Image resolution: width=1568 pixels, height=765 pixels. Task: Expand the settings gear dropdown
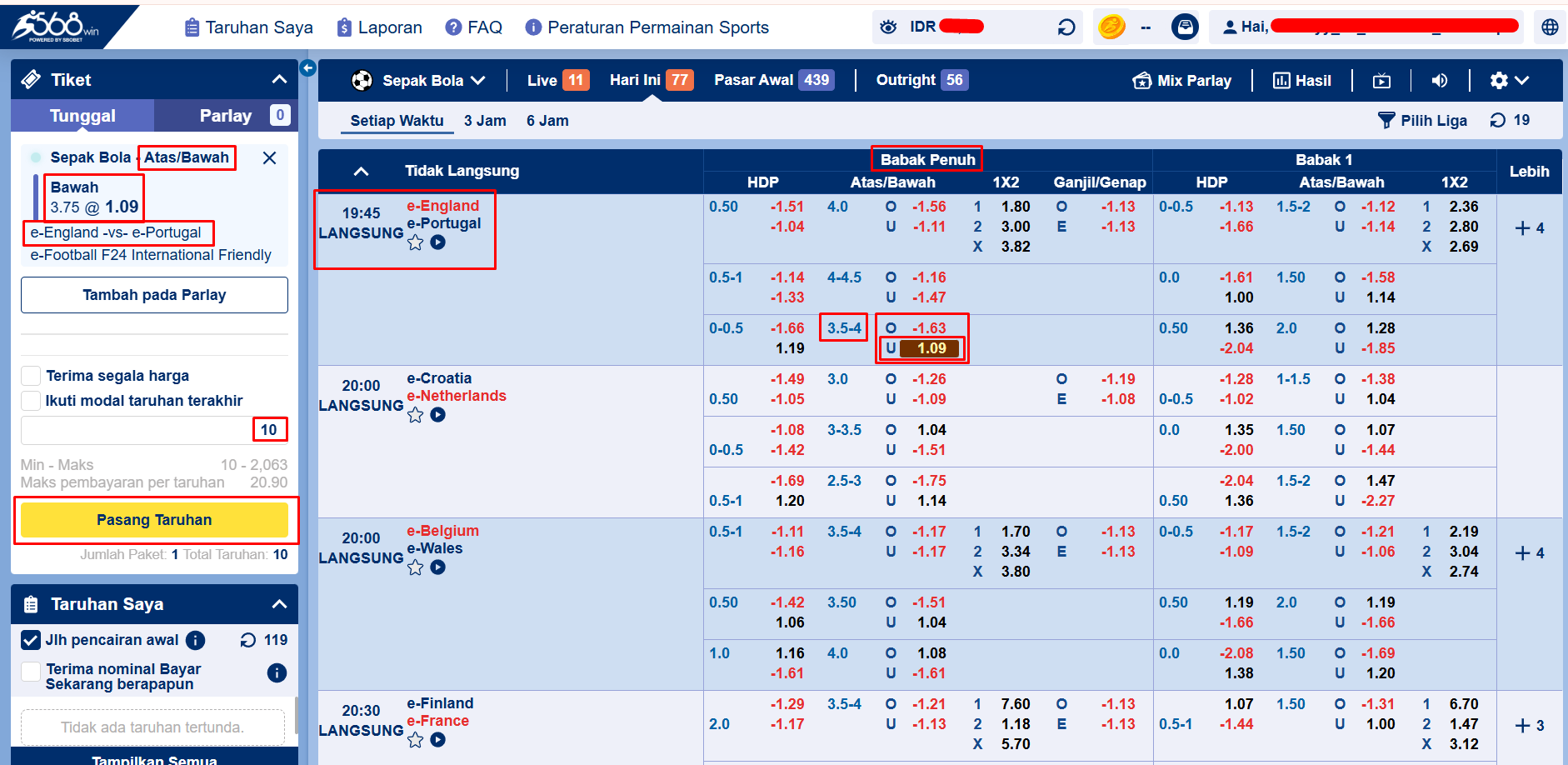pyautogui.click(x=1509, y=81)
